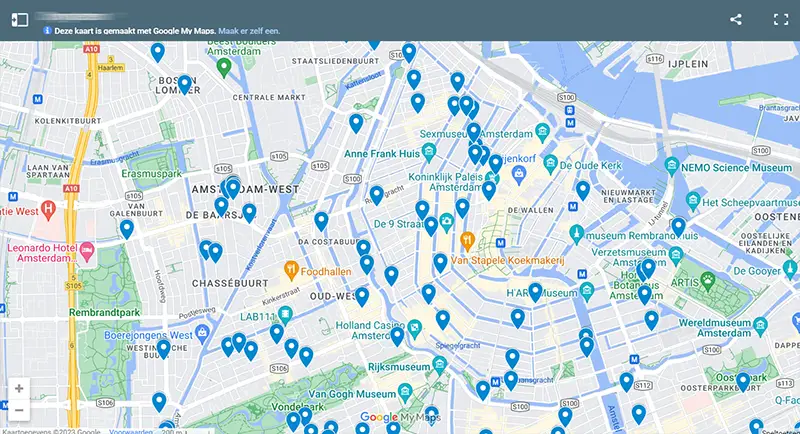This screenshot has height=434, width=800.
Task: Select the green marker near Beest Boulders
Action: pyautogui.click(x=223, y=67)
